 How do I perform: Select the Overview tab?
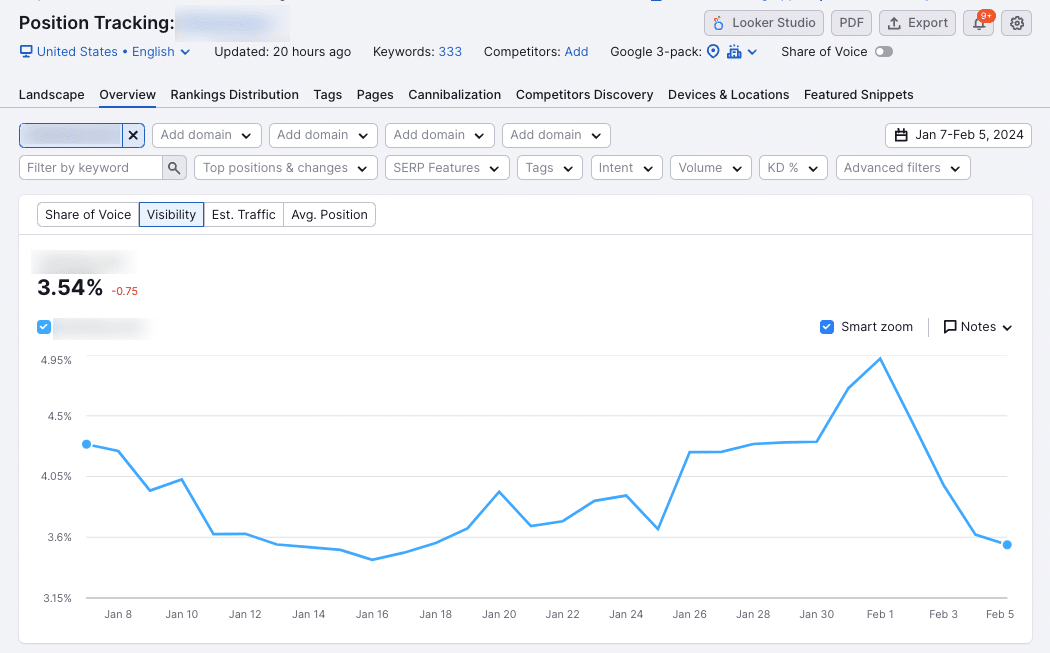127,94
